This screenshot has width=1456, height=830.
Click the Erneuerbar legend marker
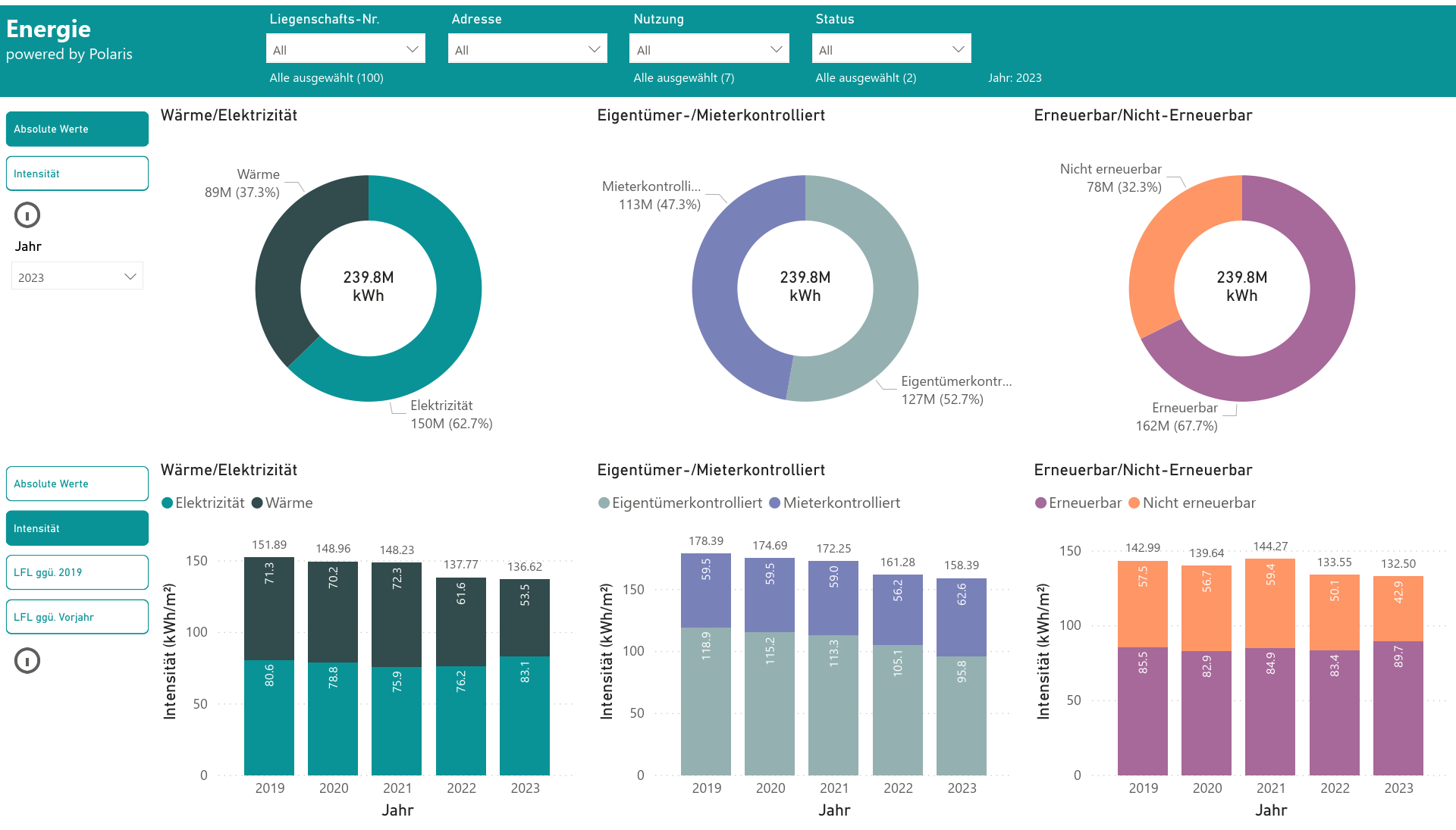[1040, 503]
